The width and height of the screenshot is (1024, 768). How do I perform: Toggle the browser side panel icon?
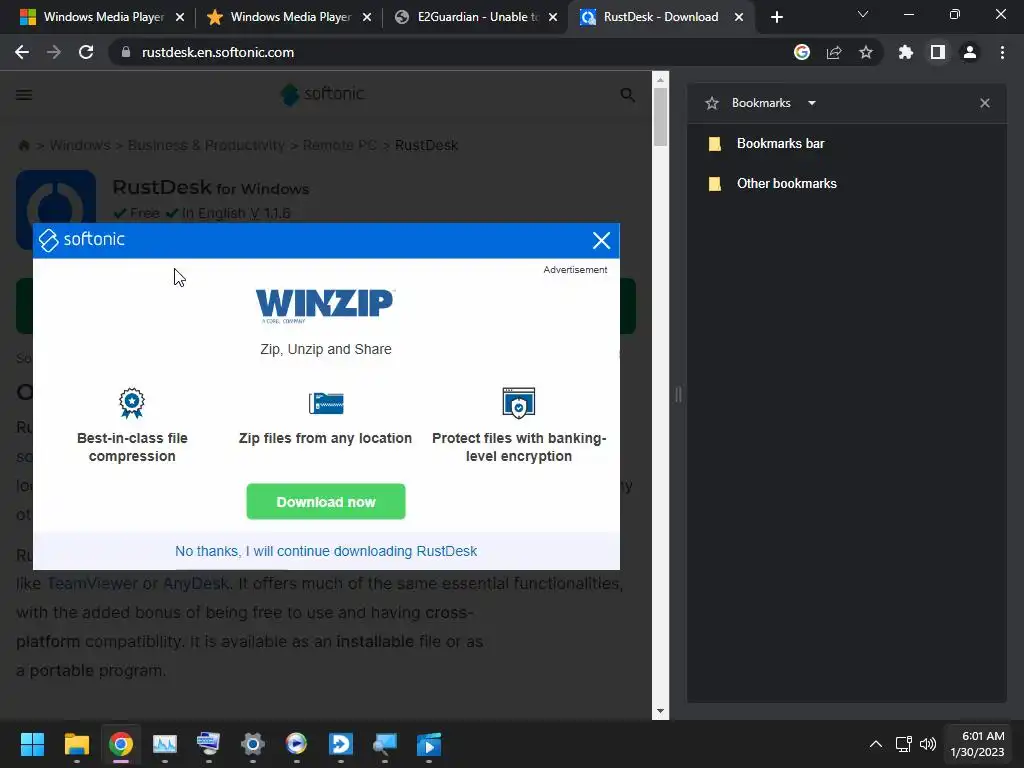pos(938,52)
